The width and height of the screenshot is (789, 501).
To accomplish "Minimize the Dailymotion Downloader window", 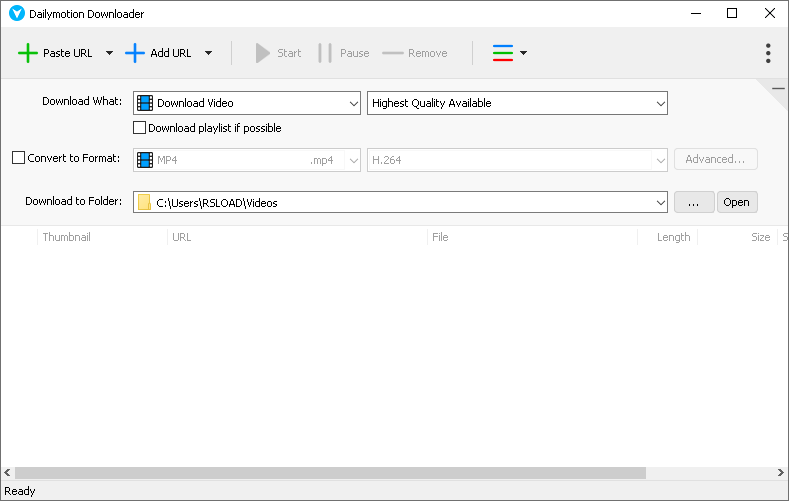I will [696, 14].
